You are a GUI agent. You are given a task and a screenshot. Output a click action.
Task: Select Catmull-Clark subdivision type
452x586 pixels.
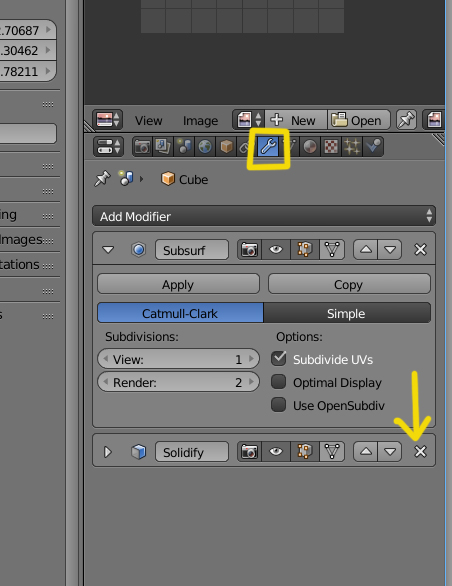point(180,313)
